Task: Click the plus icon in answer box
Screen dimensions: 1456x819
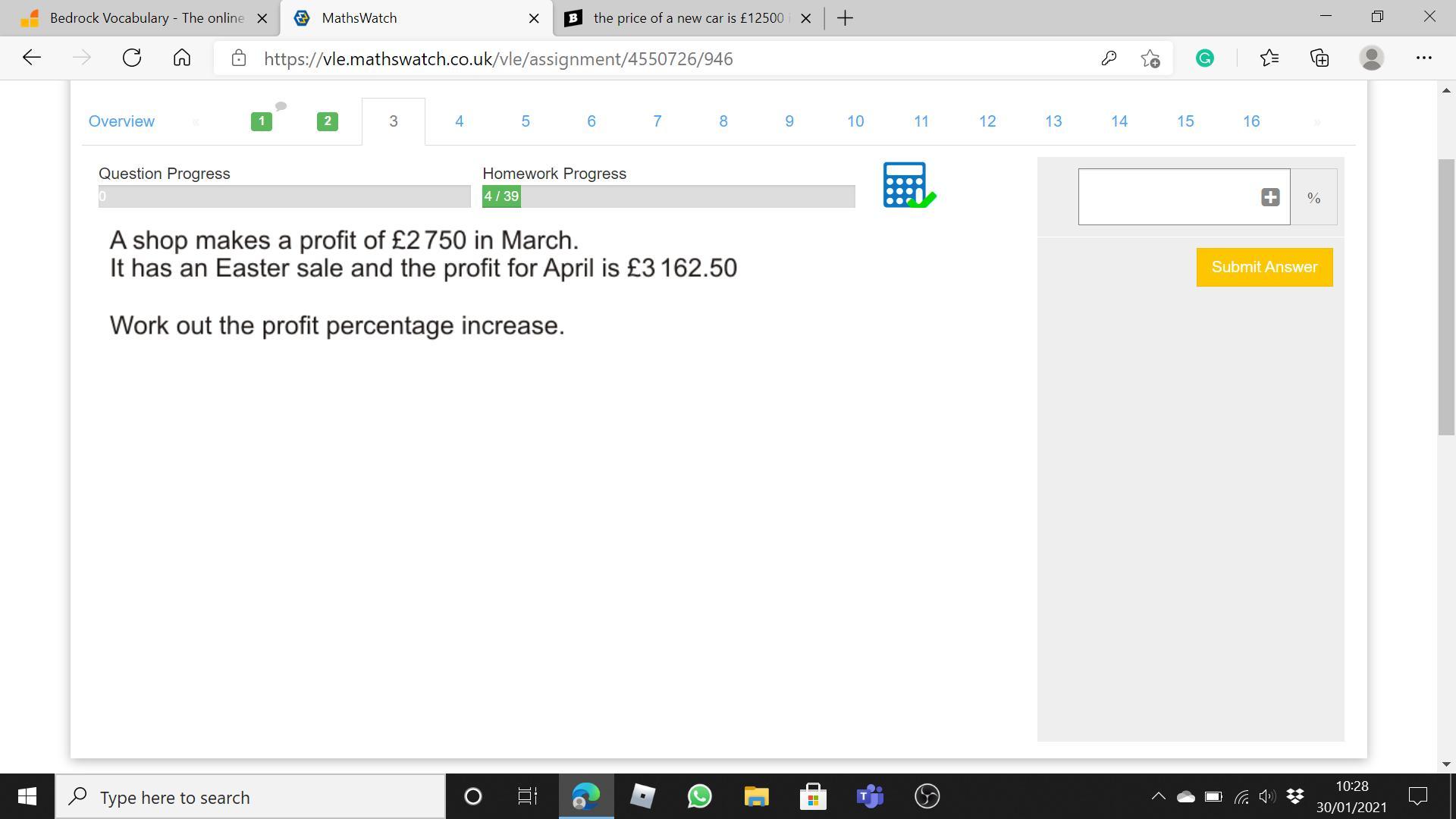Action: [1270, 197]
